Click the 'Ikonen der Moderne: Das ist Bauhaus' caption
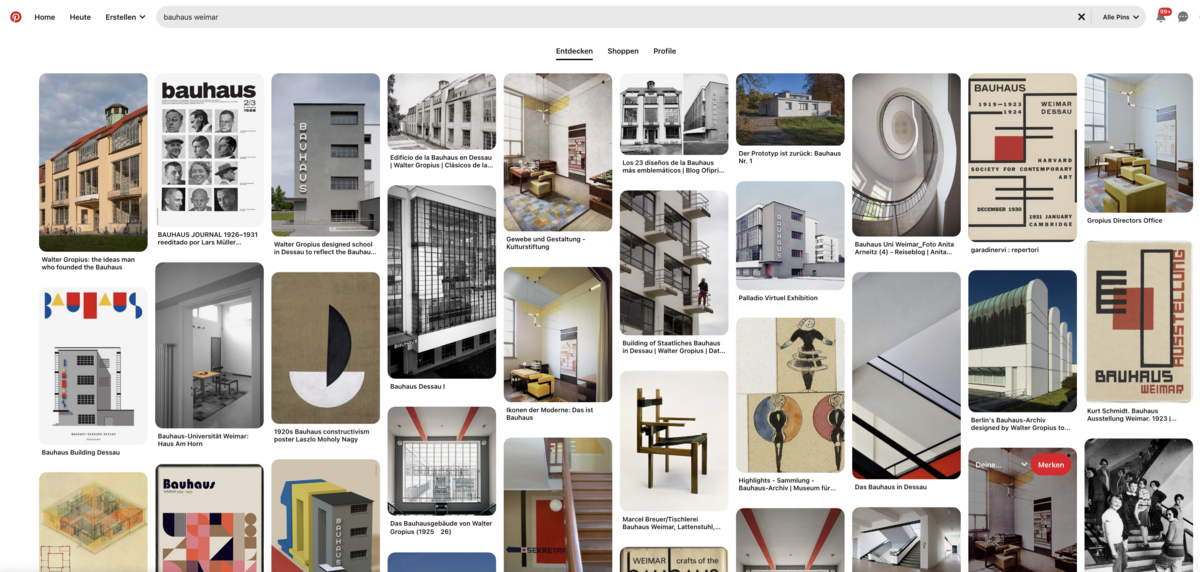 pos(549,413)
